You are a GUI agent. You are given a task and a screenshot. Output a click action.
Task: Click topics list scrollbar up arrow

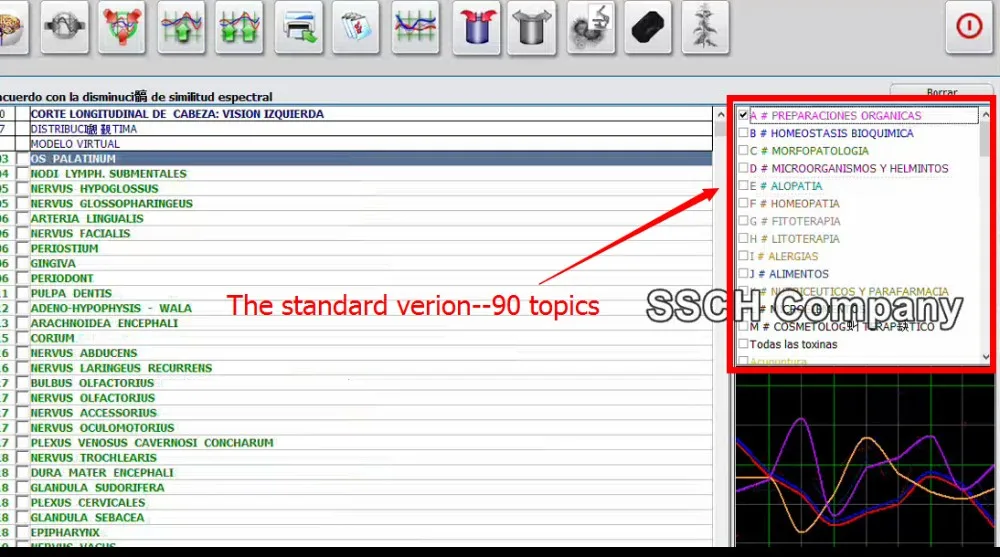[x=985, y=115]
